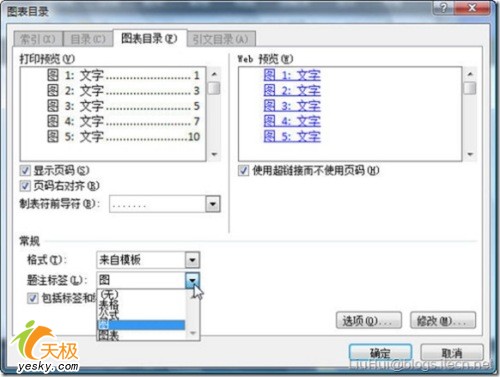
Task: Click the Web preview scrollbar thumb
Action: (x=470, y=88)
